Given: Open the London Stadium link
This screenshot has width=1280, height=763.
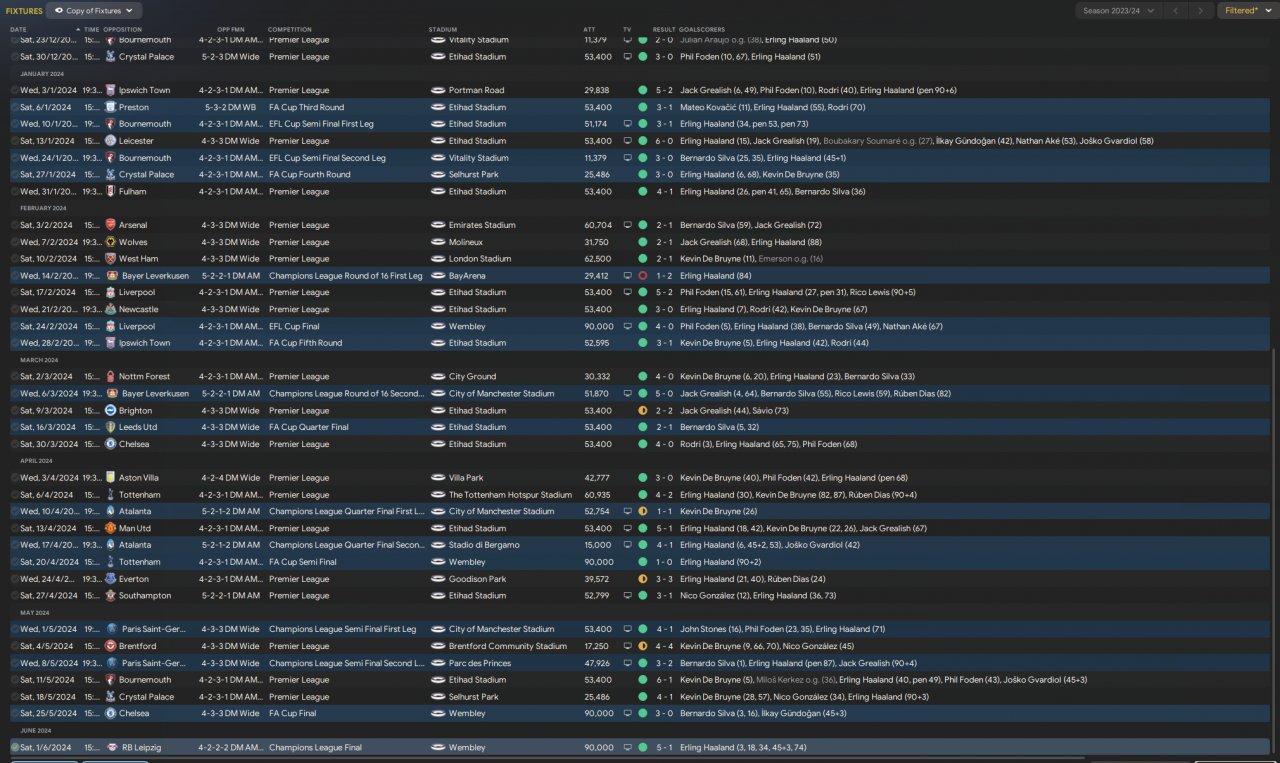Looking at the screenshot, I should (x=480, y=259).
